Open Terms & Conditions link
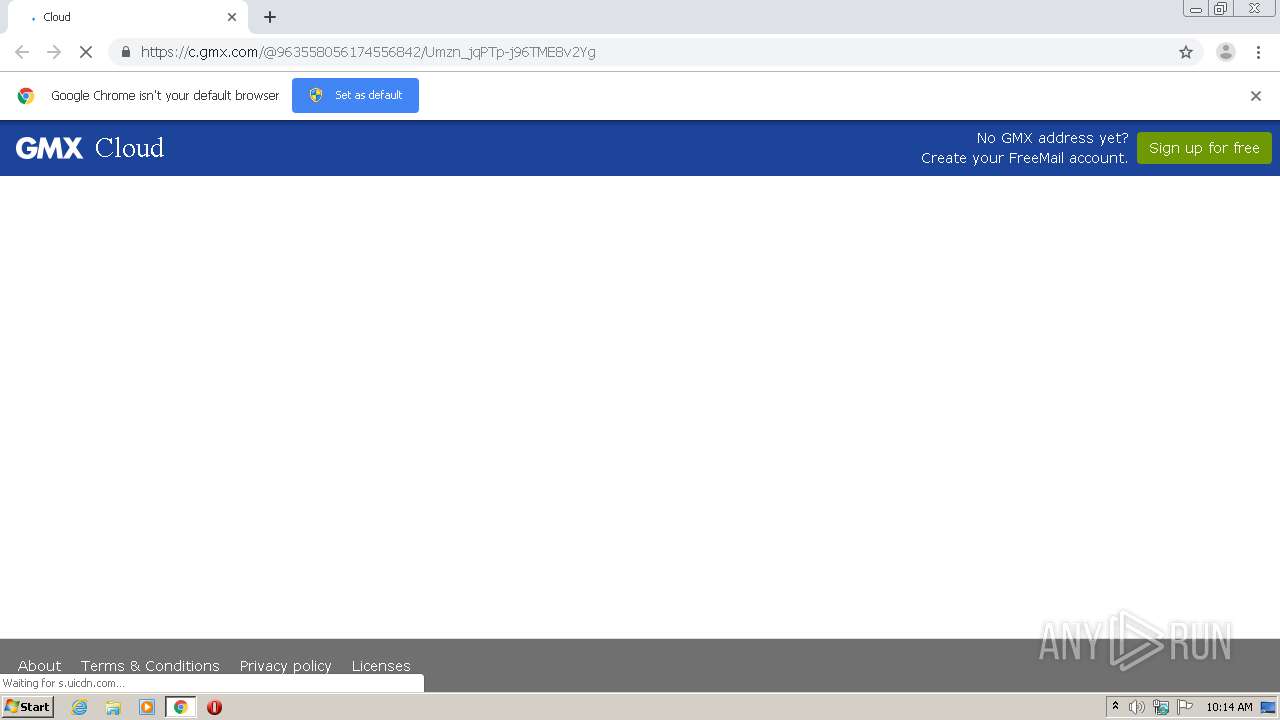The width and height of the screenshot is (1280, 720). (x=150, y=666)
